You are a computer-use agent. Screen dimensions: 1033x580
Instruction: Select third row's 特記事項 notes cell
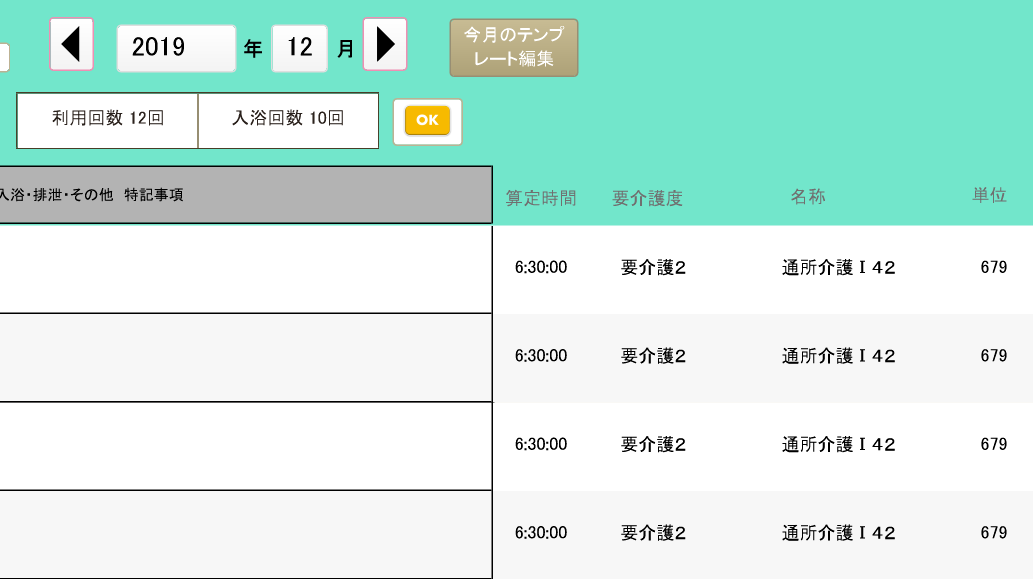click(246, 446)
